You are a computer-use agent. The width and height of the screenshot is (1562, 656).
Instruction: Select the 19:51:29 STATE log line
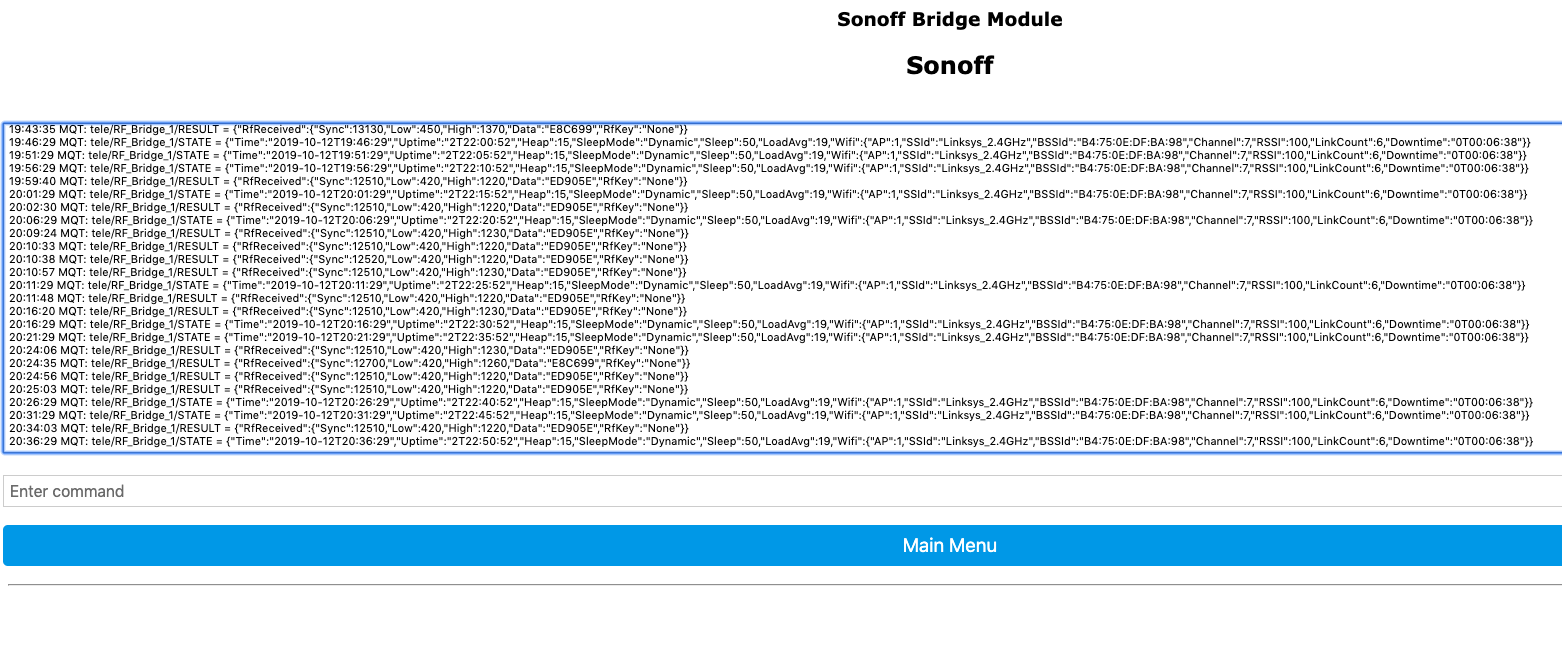coord(769,155)
